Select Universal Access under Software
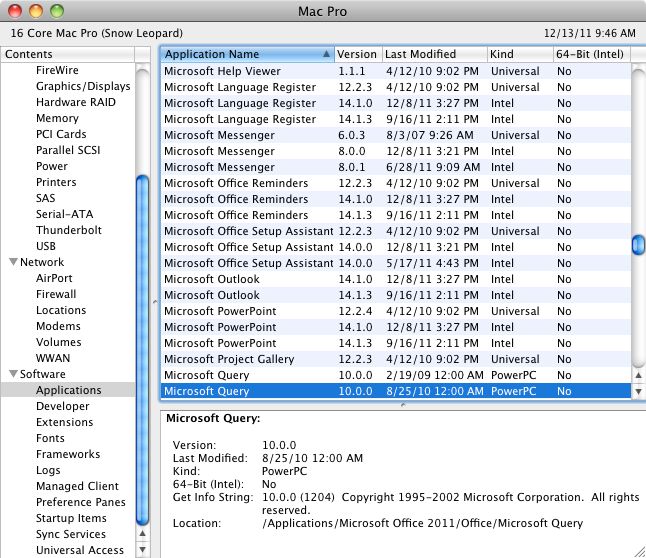The width and height of the screenshot is (646, 558). [x=80, y=550]
